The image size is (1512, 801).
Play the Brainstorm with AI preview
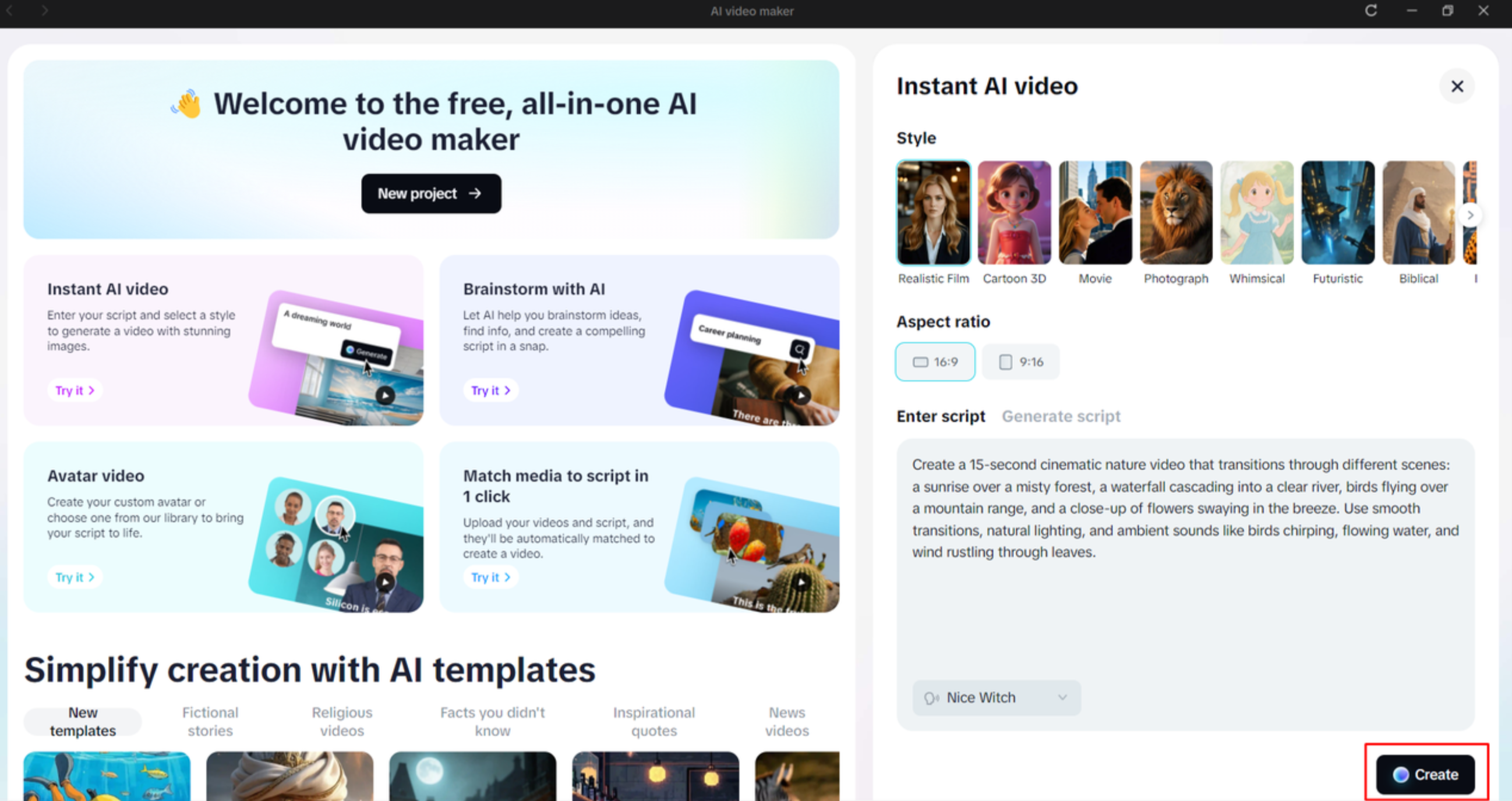coord(801,395)
